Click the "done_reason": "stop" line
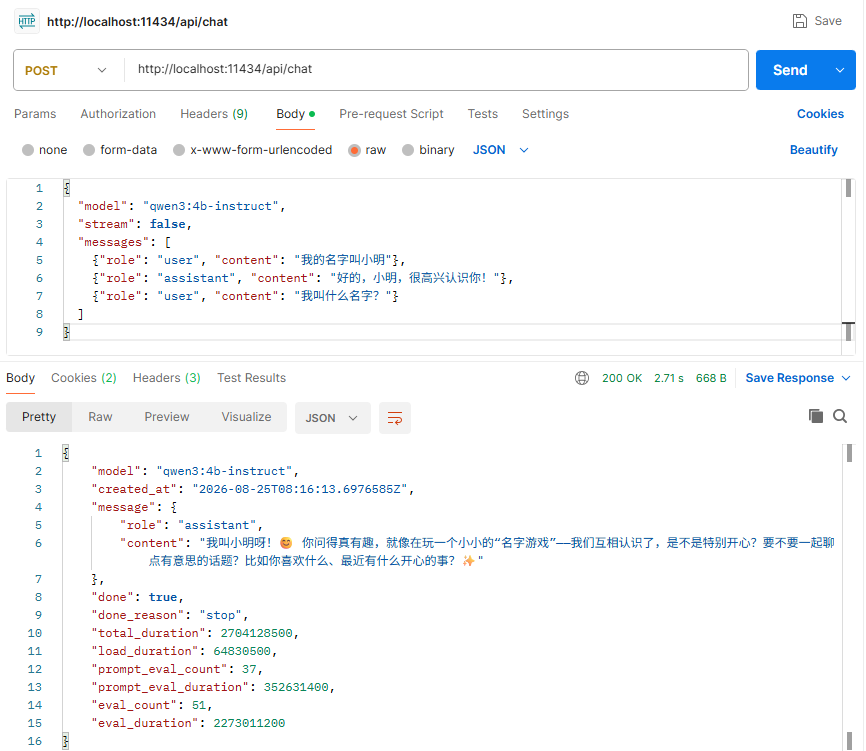866x751 pixels. pyautogui.click(x=170, y=615)
